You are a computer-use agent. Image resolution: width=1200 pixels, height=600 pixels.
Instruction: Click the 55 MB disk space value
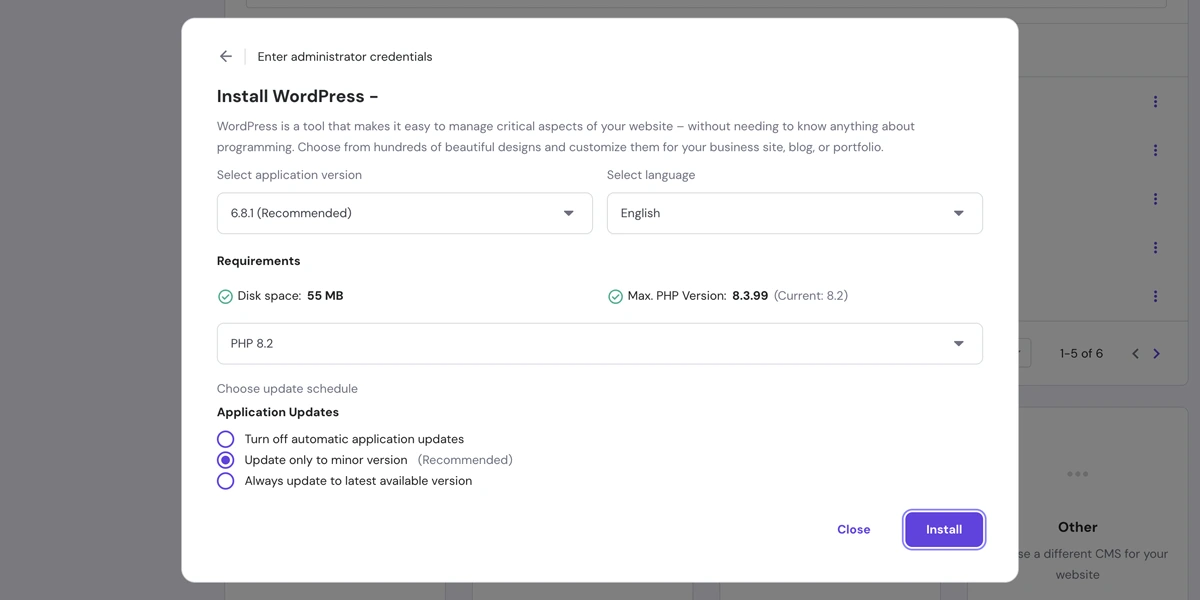pos(325,296)
